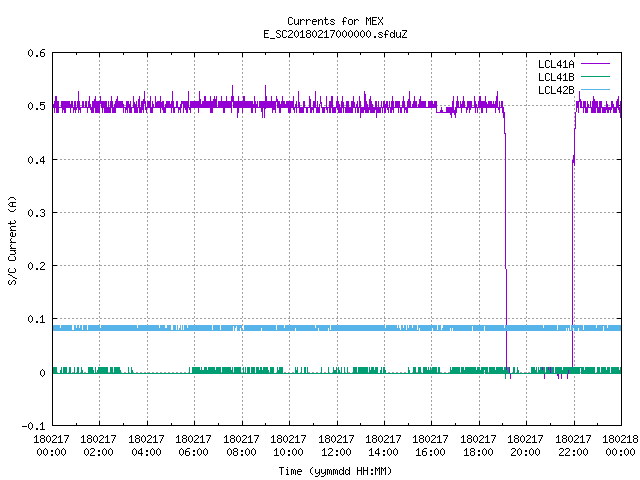Click the 0 y-axis tick label
This screenshot has height=480, width=640.
(x=42, y=373)
